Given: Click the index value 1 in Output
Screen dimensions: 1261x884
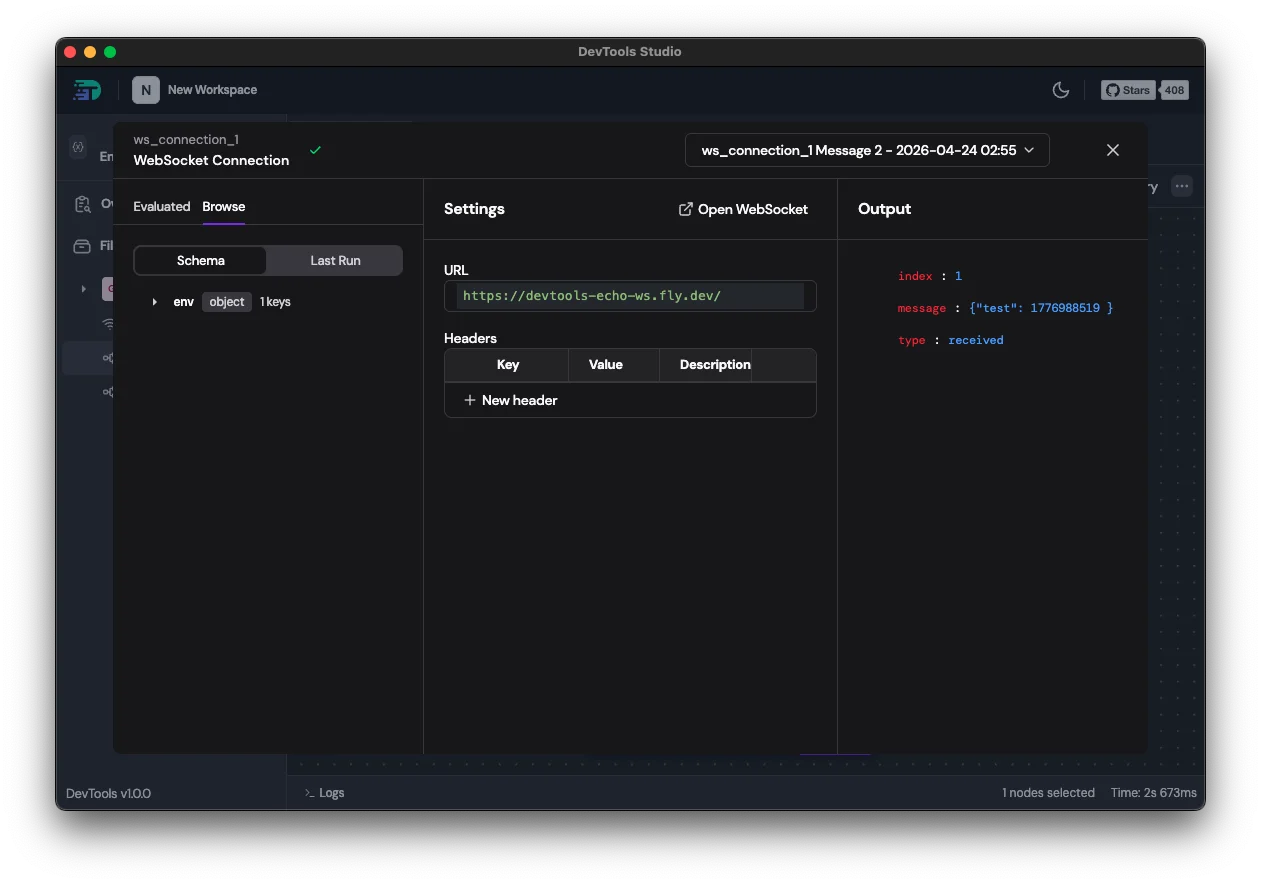Looking at the screenshot, I should point(958,276).
